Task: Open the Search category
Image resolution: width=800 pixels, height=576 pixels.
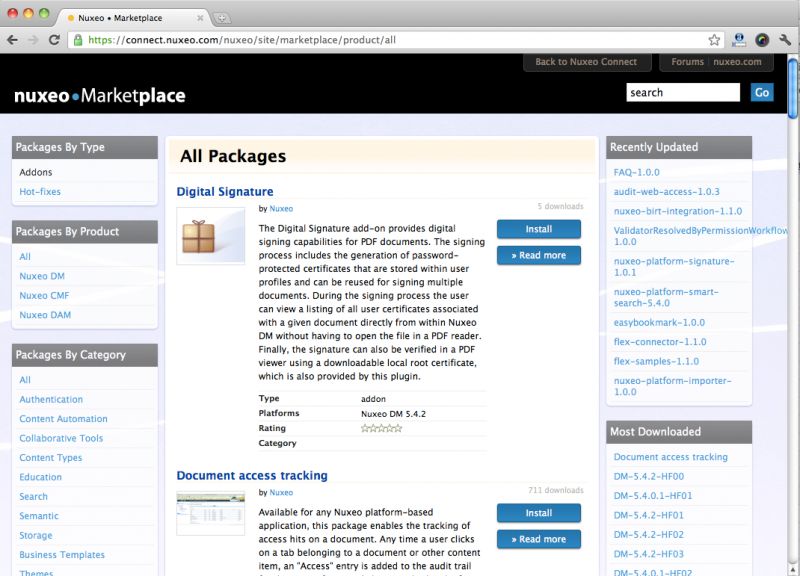Action: (x=33, y=496)
